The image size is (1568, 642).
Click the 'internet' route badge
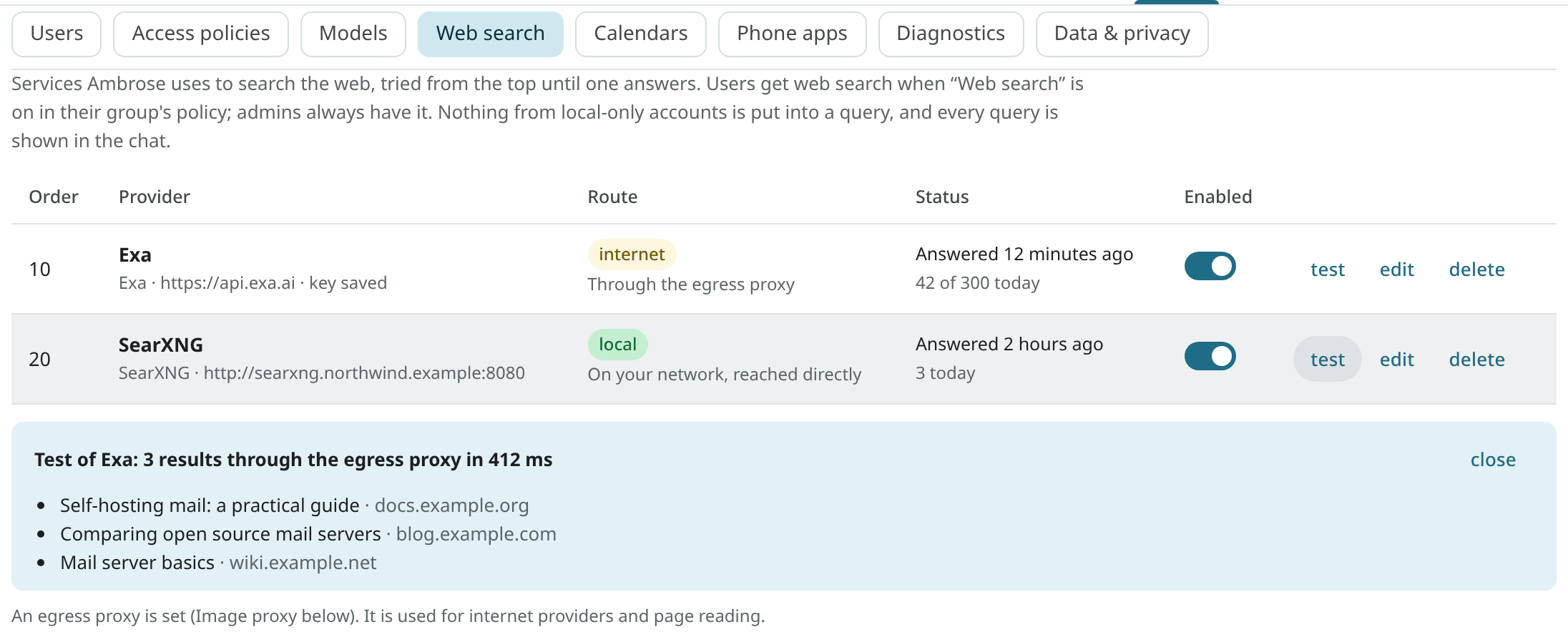click(x=632, y=255)
